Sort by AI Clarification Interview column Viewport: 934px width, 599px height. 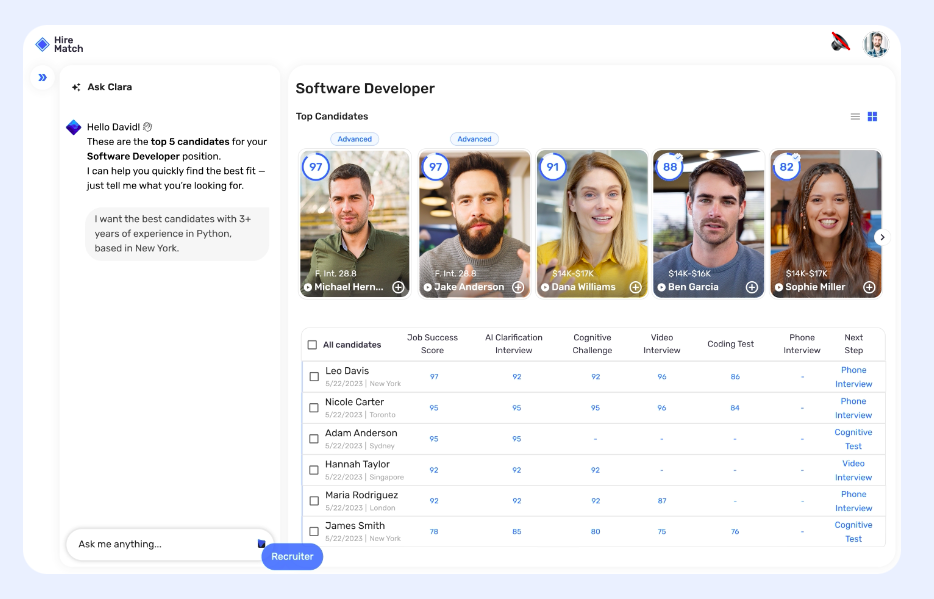point(513,344)
